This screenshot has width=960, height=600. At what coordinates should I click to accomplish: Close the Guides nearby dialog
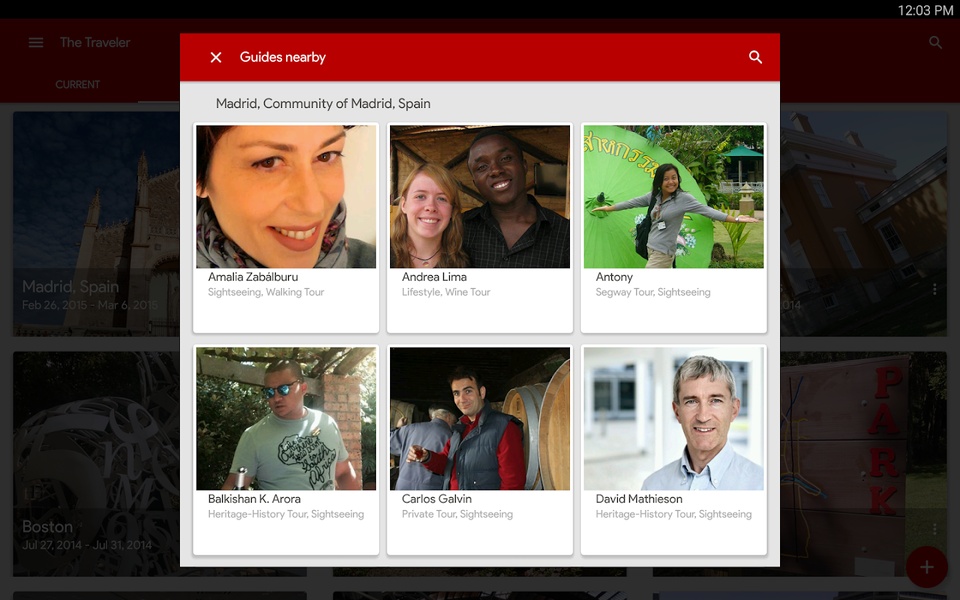click(x=216, y=57)
